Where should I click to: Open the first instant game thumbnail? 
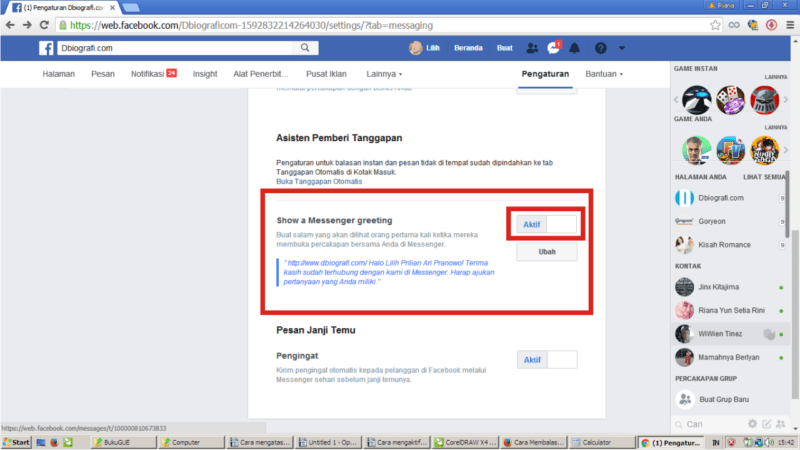click(x=696, y=99)
